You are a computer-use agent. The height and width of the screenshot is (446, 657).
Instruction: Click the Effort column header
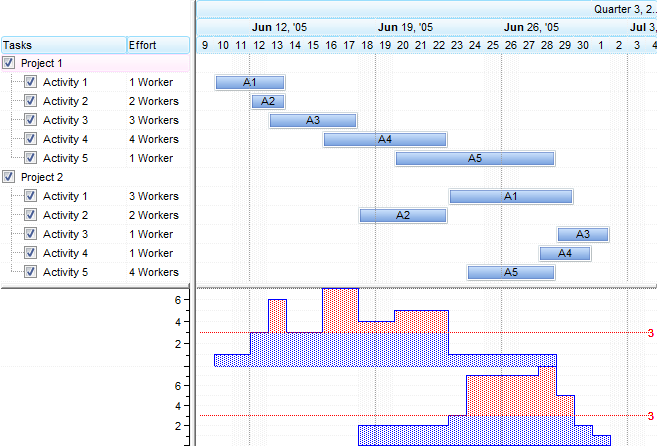tap(156, 45)
